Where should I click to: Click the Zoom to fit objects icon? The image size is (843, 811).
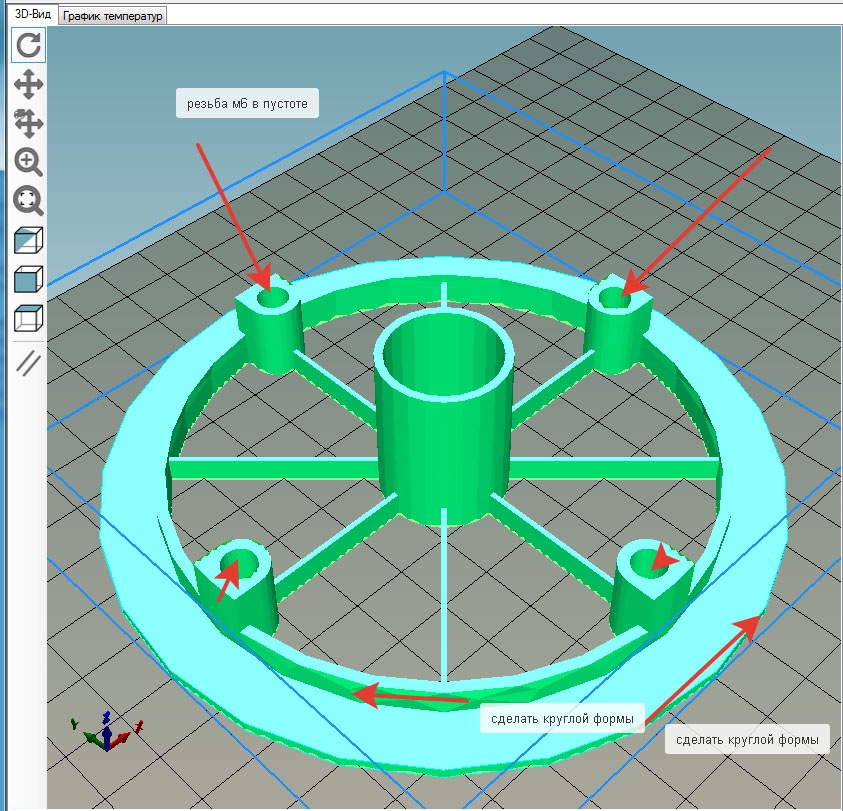(x=28, y=201)
